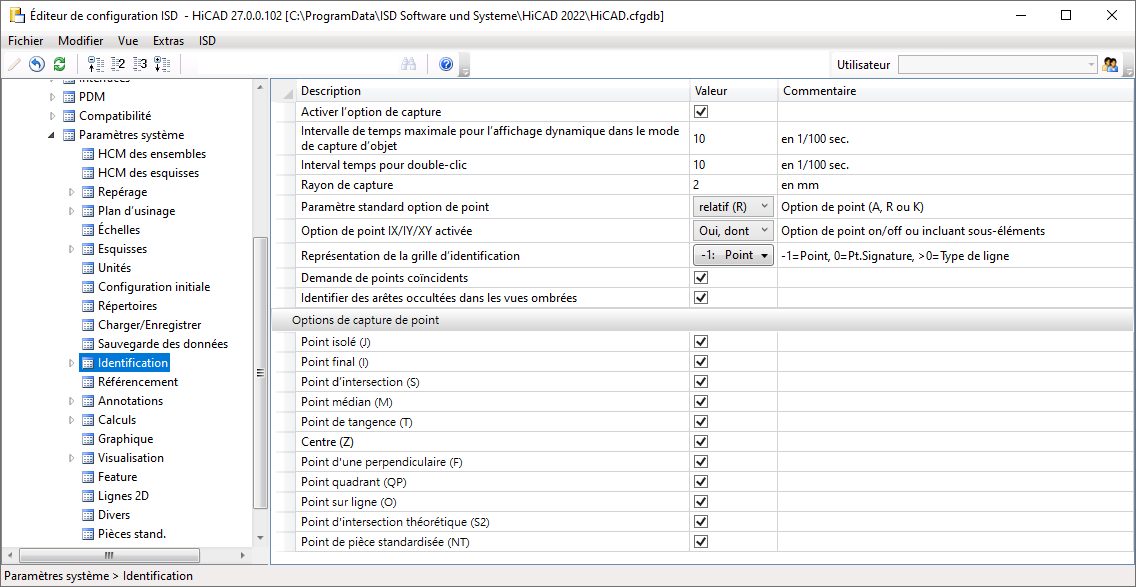Expand the Annotations tree node
1136x587 pixels.
[71, 401]
